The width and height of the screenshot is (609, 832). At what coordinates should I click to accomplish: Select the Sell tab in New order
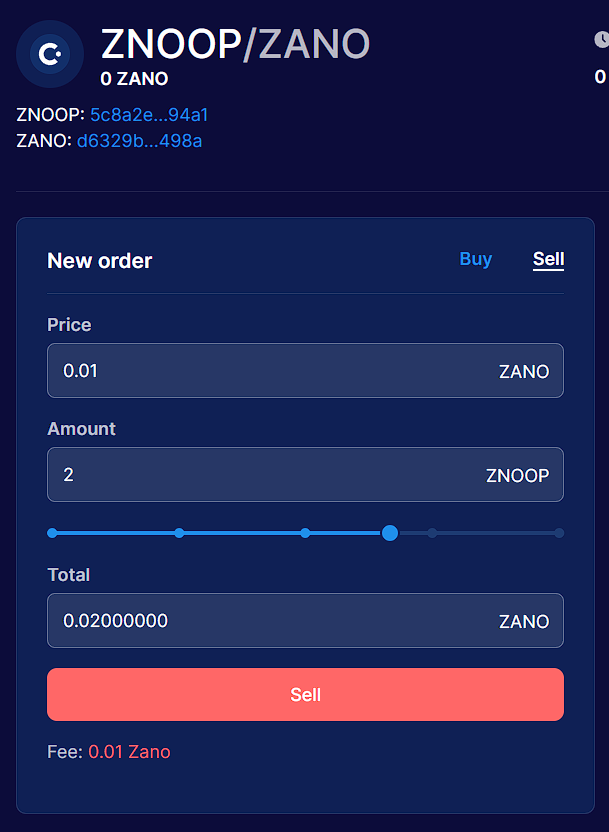click(548, 259)
